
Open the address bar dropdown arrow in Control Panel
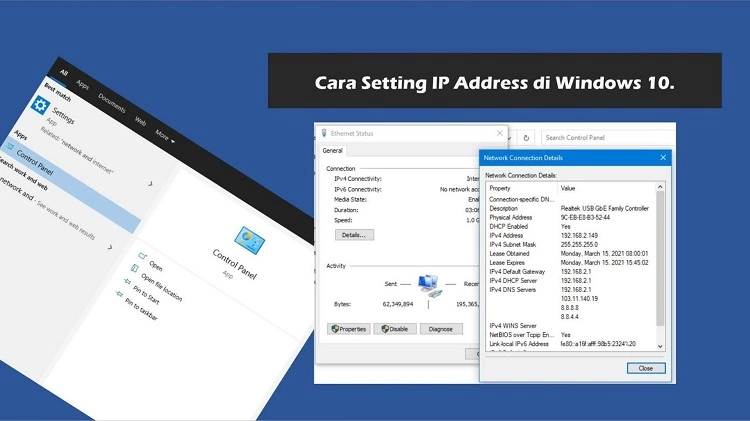510,138
